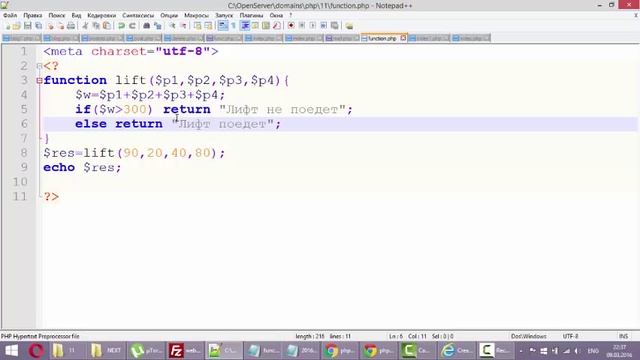Open the Запуск menu
The width and height of the screenshot is (640, 360).
[224, 15]
